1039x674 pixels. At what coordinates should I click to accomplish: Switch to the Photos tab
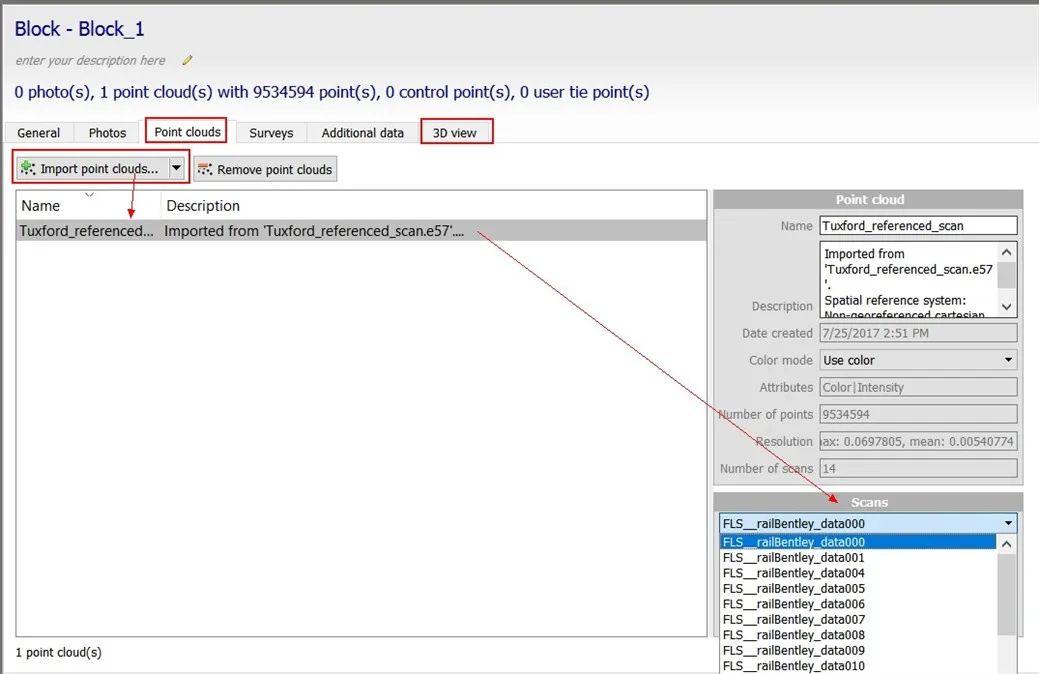coord(106,132)
